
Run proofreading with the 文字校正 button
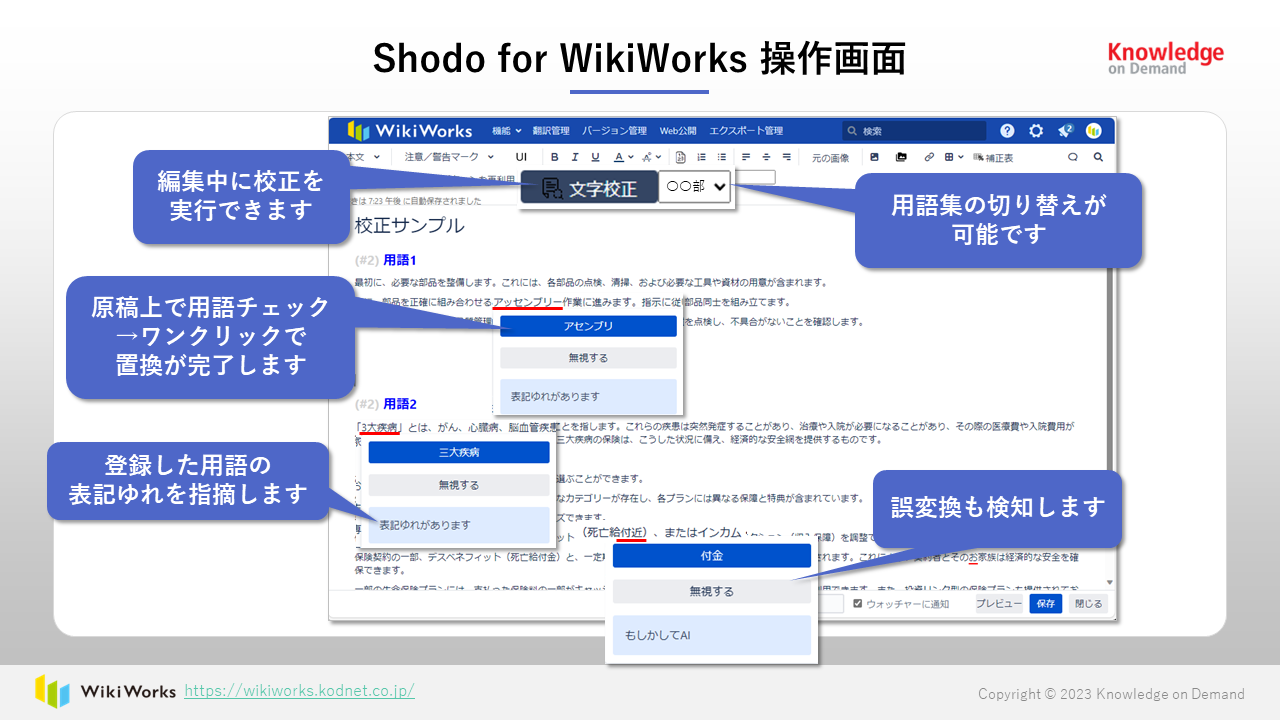(589, 188)
